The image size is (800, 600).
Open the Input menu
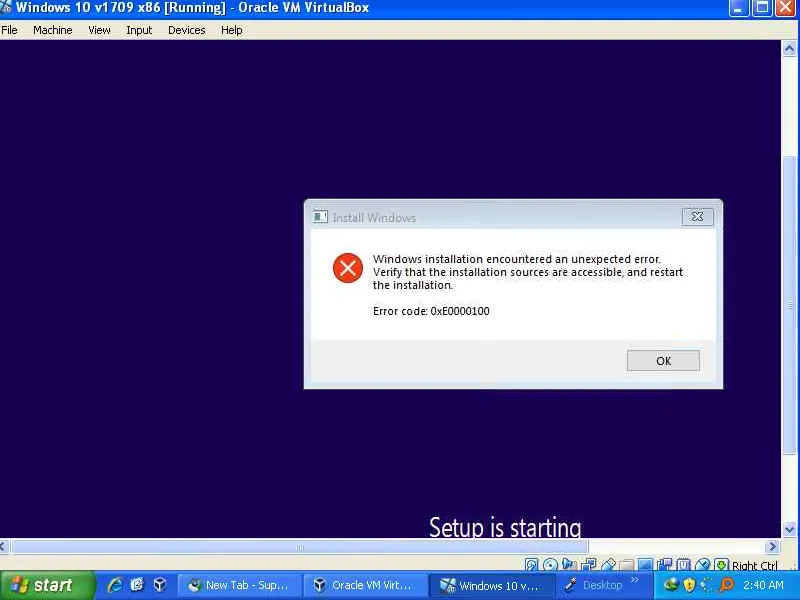click(x=139, y=30)
